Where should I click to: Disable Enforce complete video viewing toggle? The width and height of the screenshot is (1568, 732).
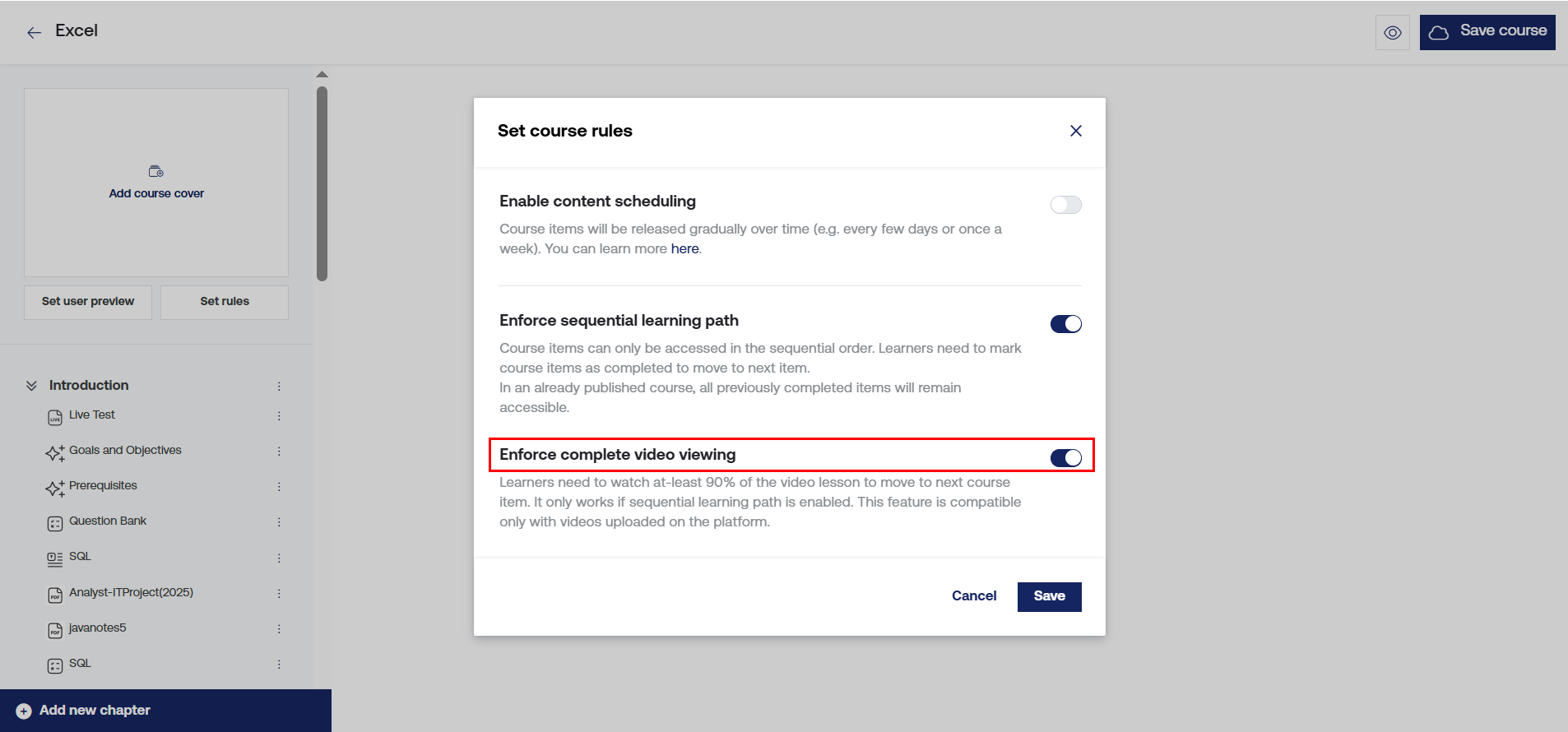pos(1065,458)
